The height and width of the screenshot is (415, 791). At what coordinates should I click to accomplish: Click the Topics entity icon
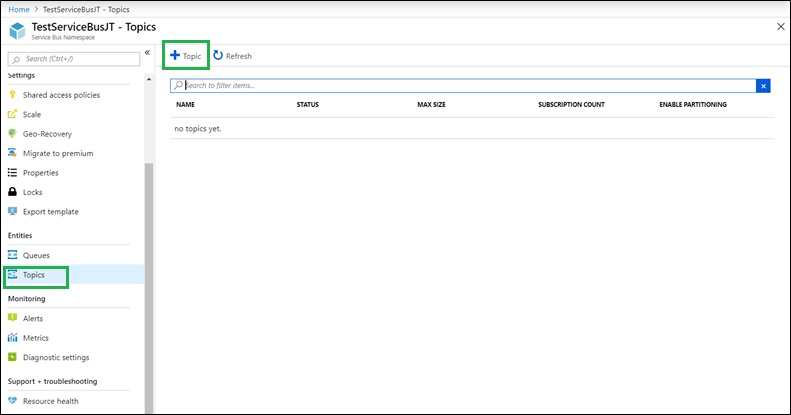[x=13, y=274]
